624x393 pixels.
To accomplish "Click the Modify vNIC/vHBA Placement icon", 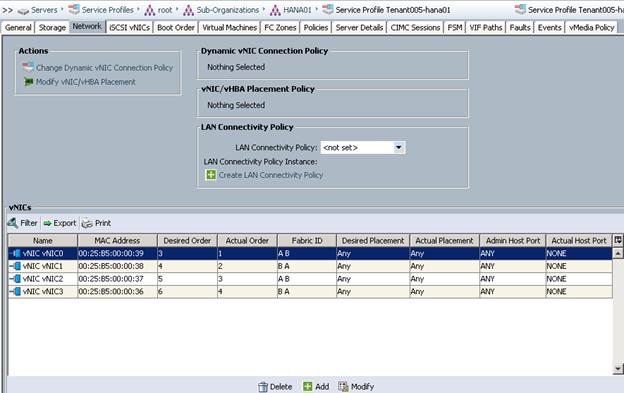I will point(28,82).
